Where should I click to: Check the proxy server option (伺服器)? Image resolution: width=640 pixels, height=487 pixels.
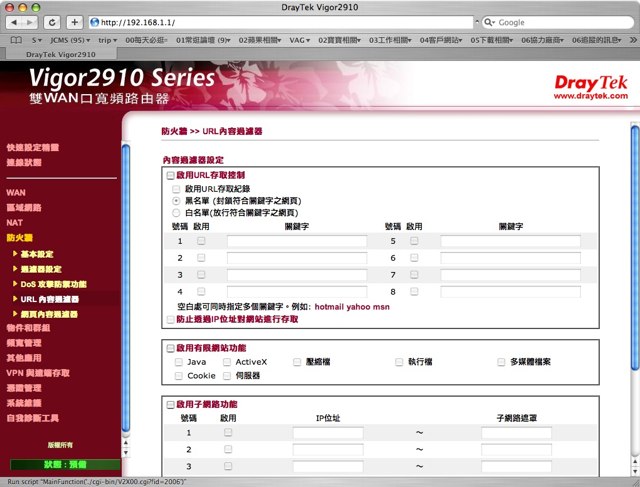click(227, 376)
